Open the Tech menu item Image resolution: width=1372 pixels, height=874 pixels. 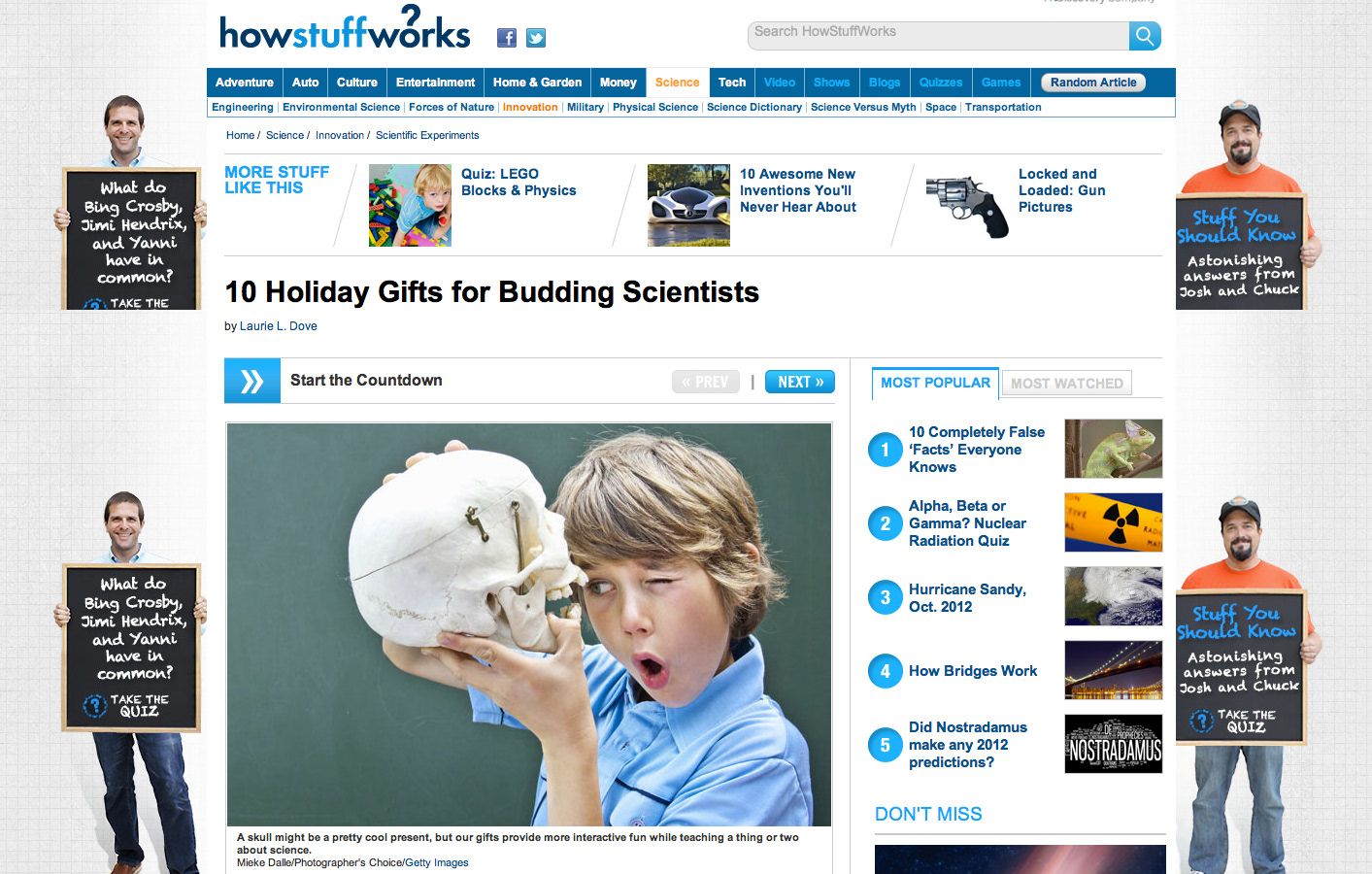(x=732, y=83)
